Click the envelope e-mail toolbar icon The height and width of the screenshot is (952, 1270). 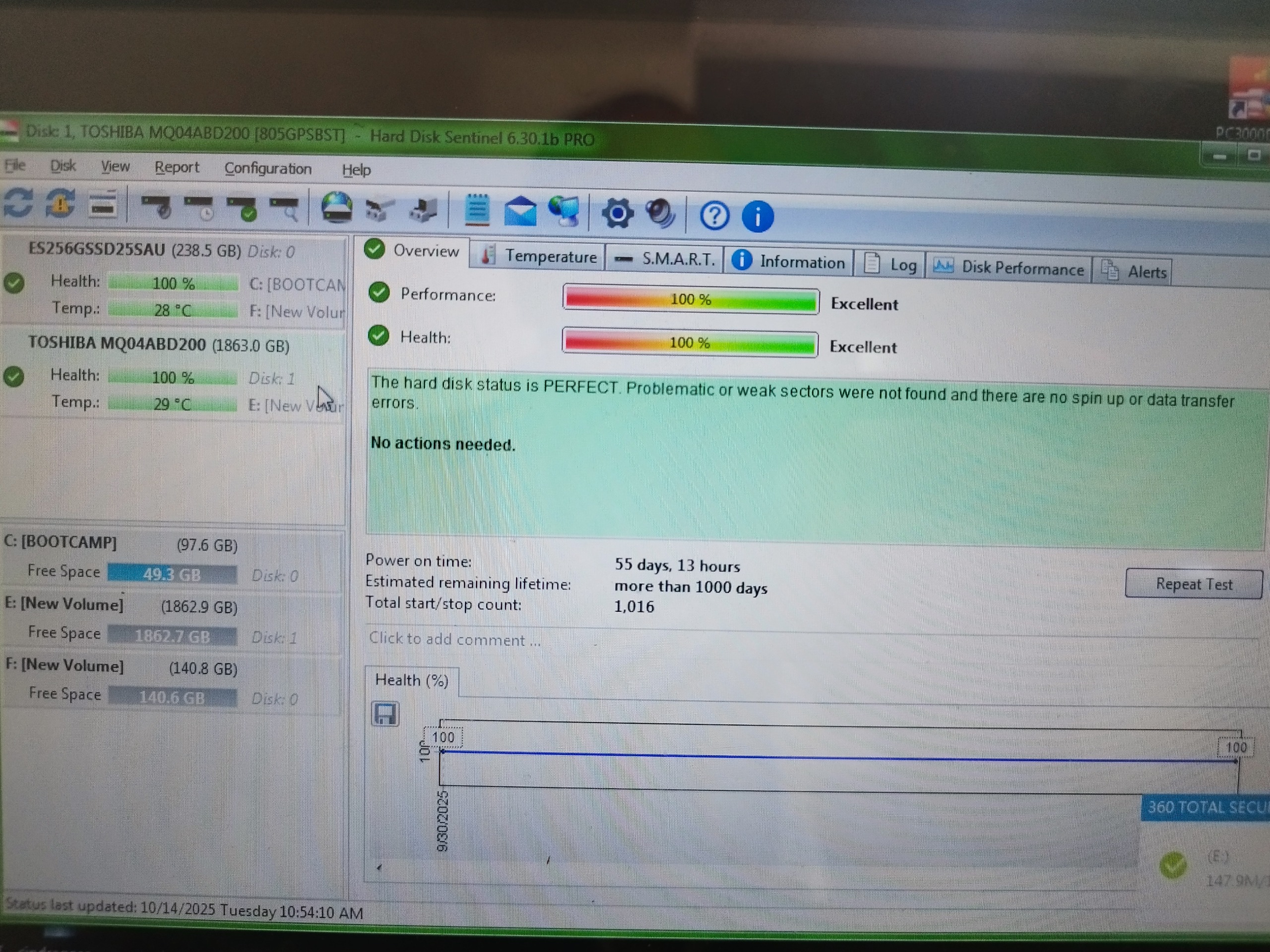pyautogui.click(x=520, y=211)
